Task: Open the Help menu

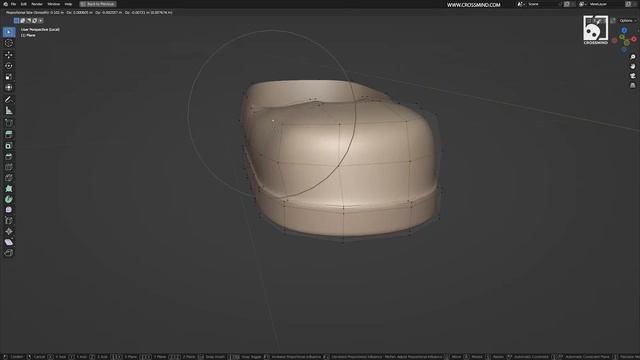Action: click(68, 4)
